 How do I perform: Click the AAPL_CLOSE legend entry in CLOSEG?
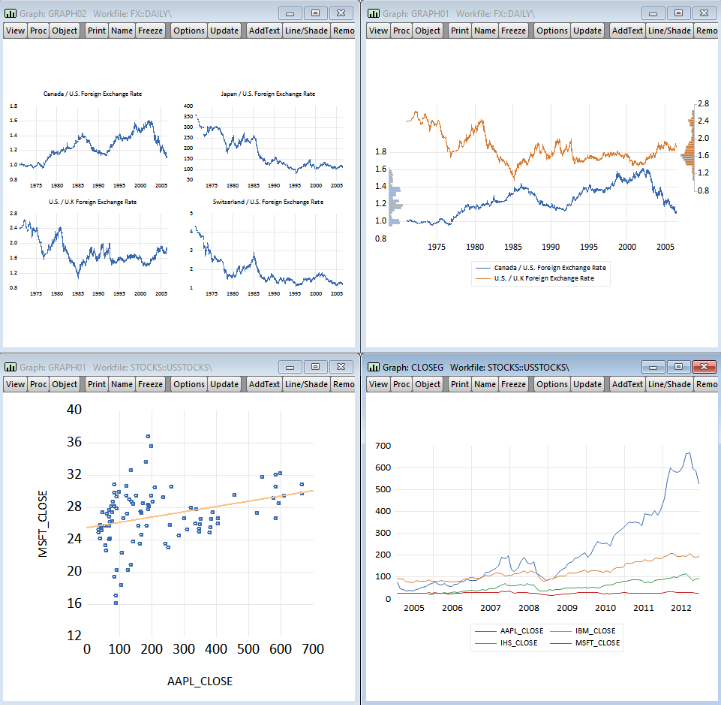(x=513, y=632)
